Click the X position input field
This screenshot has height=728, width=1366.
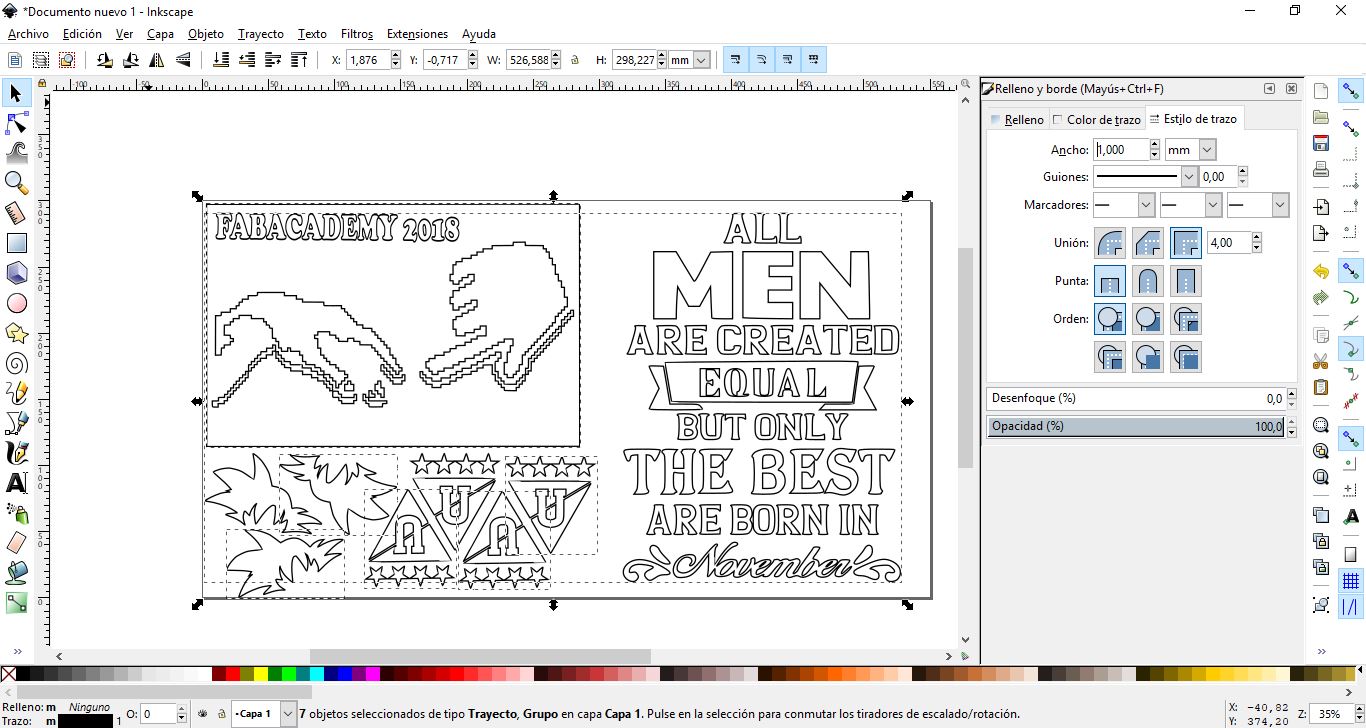point(368,60)
